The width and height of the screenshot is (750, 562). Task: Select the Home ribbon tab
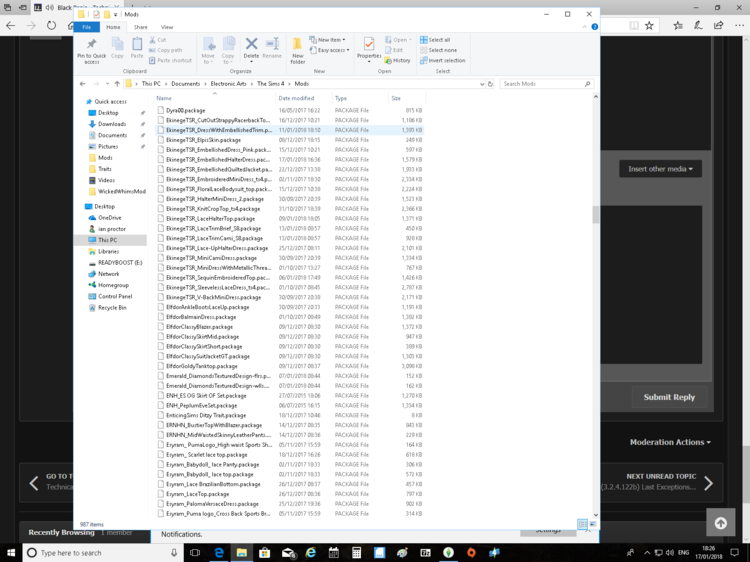(113, 27)
